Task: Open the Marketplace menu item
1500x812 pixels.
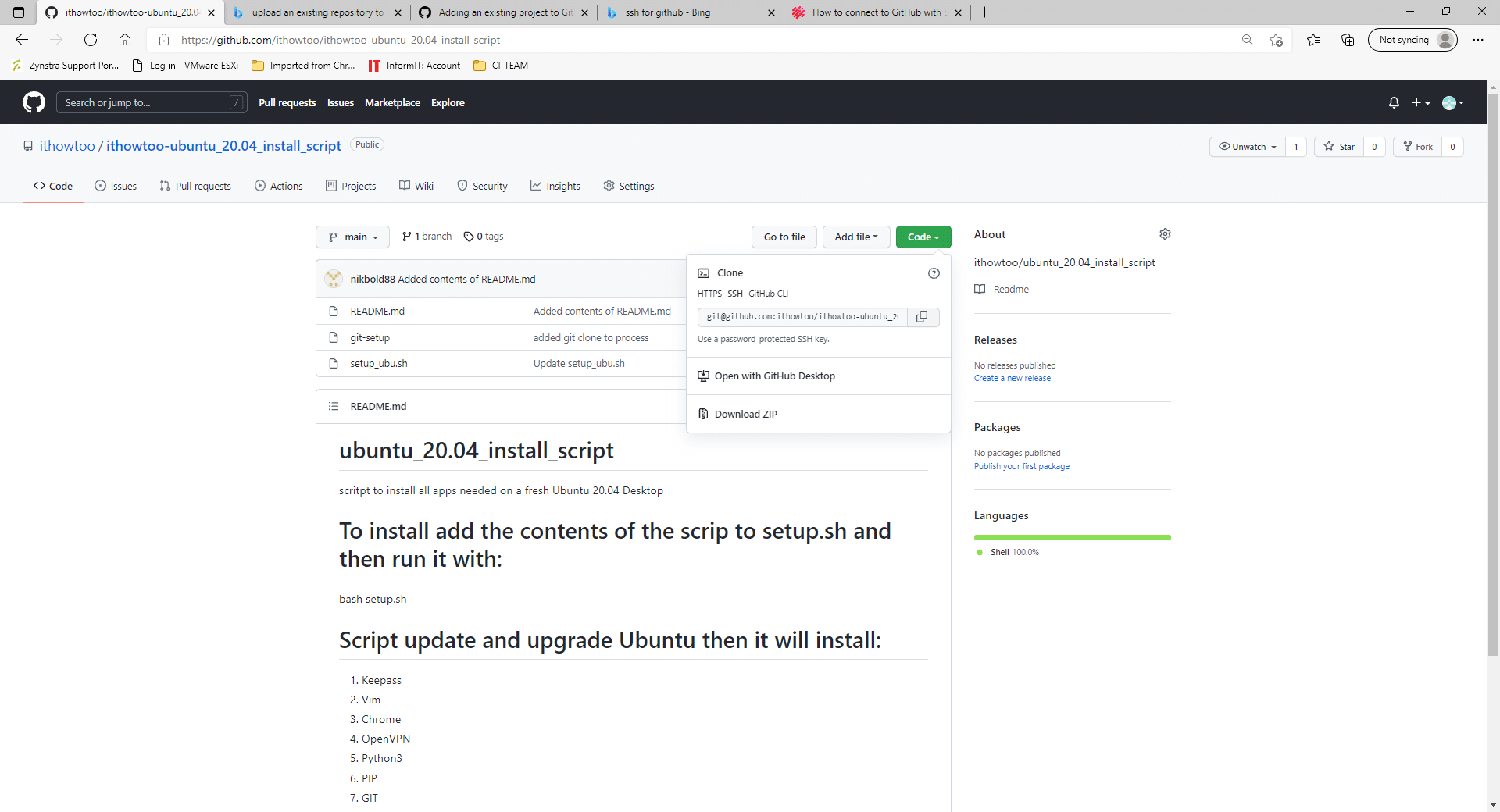Action: click(392, 102)
